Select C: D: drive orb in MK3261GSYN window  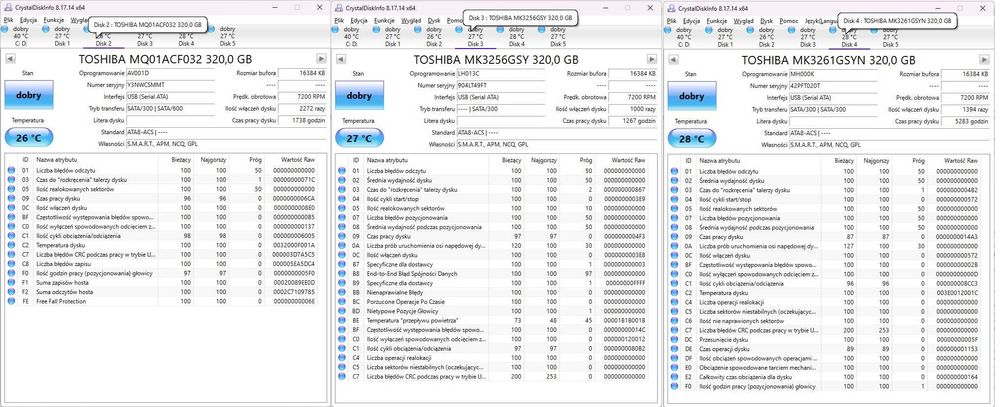coord(670,29)
